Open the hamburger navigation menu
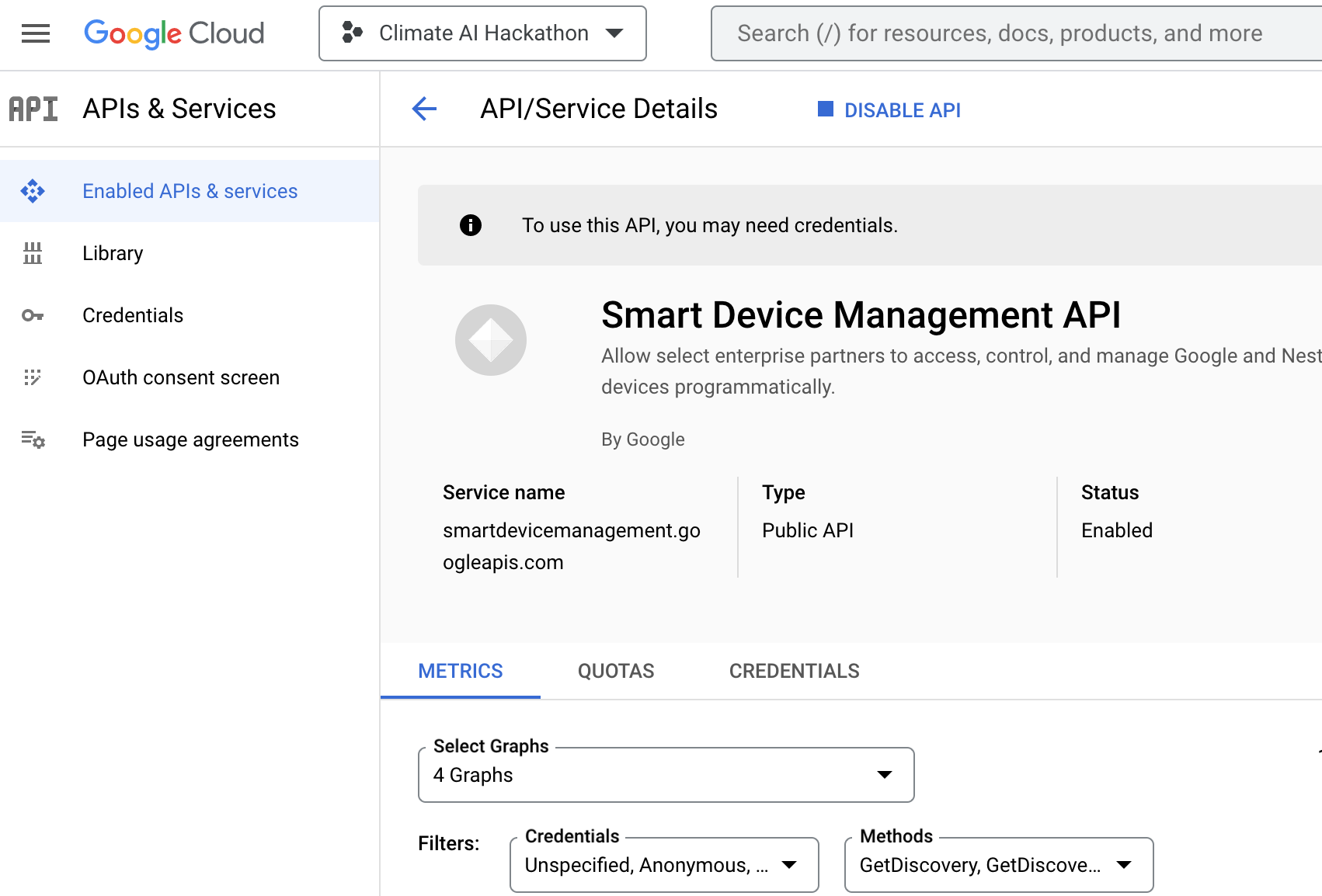 36,33
